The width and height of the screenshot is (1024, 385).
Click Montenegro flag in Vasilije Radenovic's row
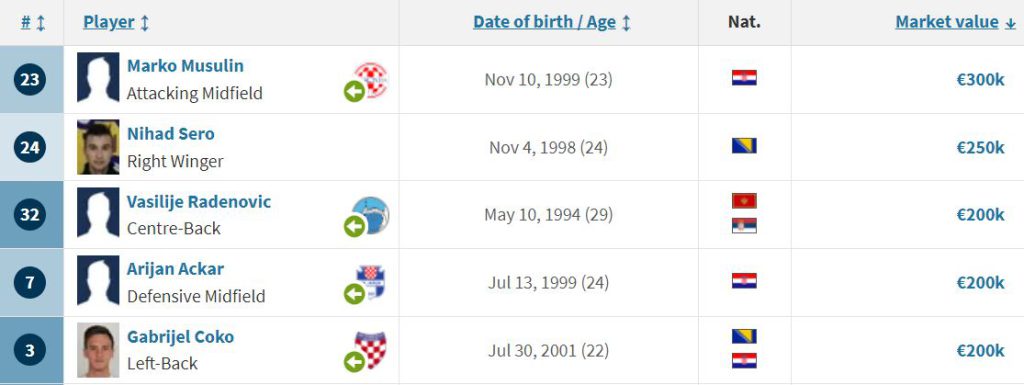[744, 201]
